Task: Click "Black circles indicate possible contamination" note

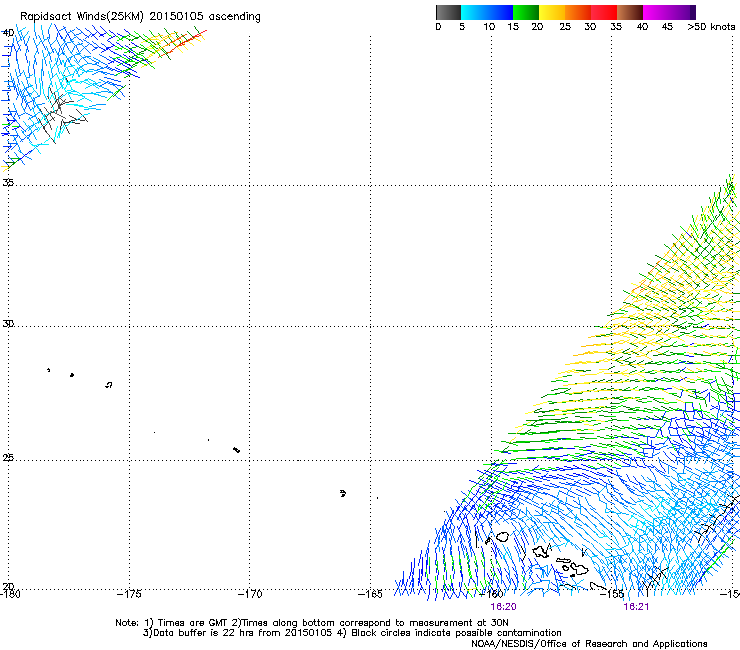Action: [456, 633]
